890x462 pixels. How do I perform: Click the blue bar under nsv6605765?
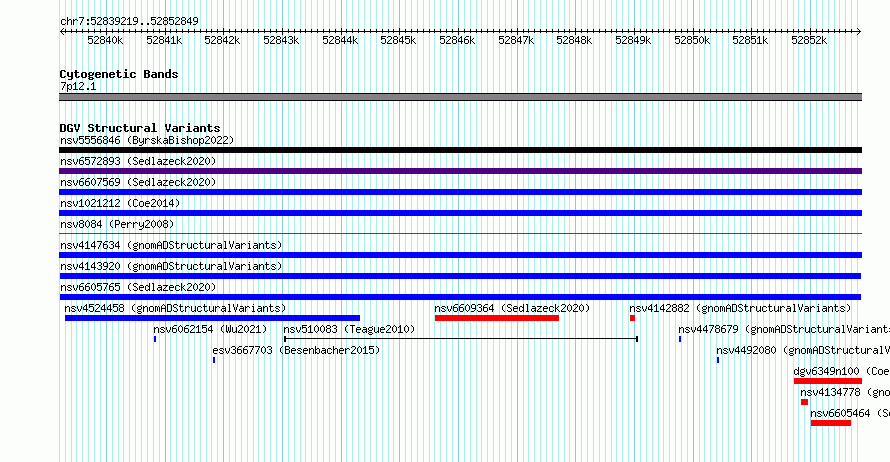(460, 297)
